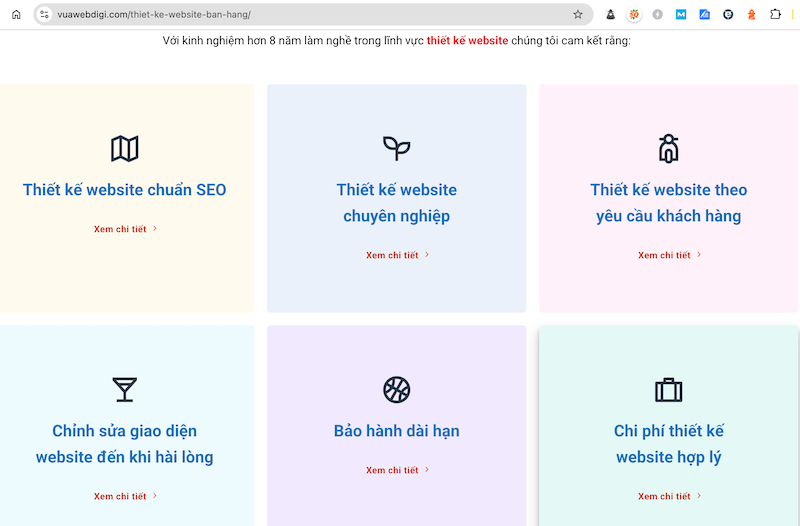Image resolution: width=800 pixels, height=526 pixels.
Task: Click the dark circular extension icon
Action: click(728, 14)
